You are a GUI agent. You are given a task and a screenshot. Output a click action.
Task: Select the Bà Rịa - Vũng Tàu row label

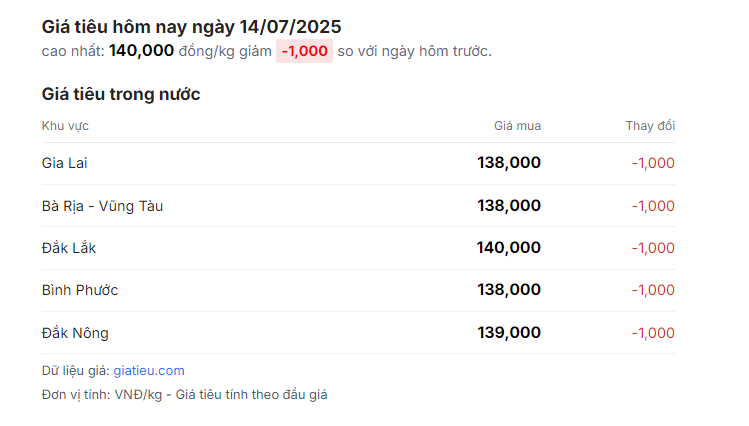102,206
